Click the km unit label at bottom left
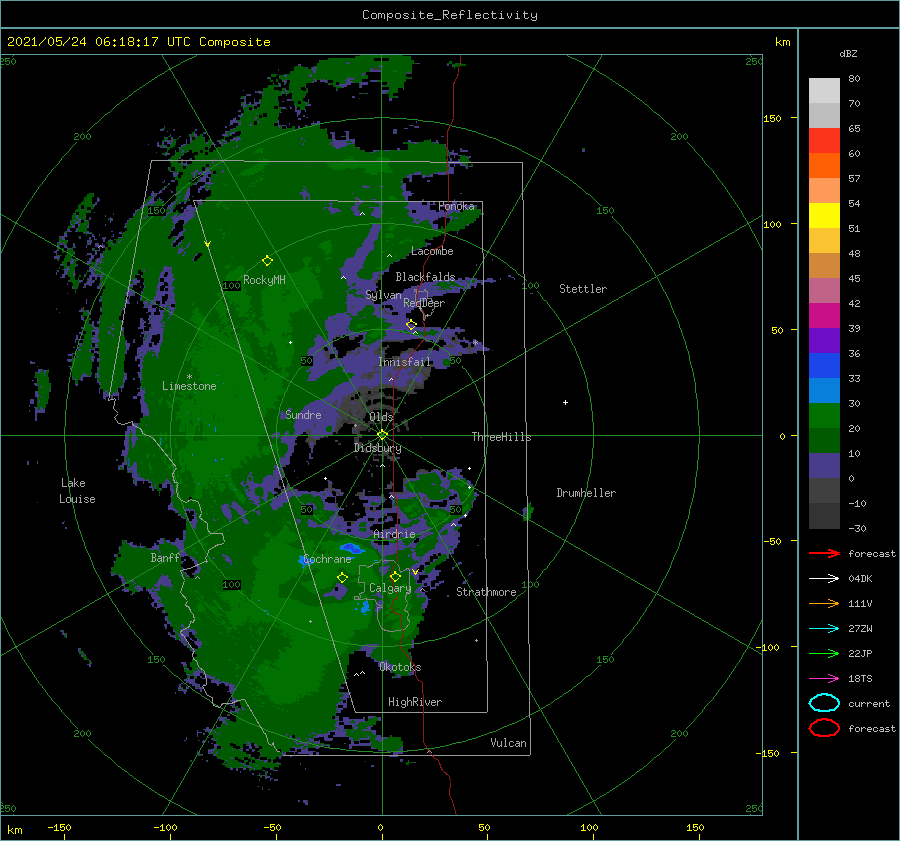This screenshot has width=900, height=841. coord(14,830)
